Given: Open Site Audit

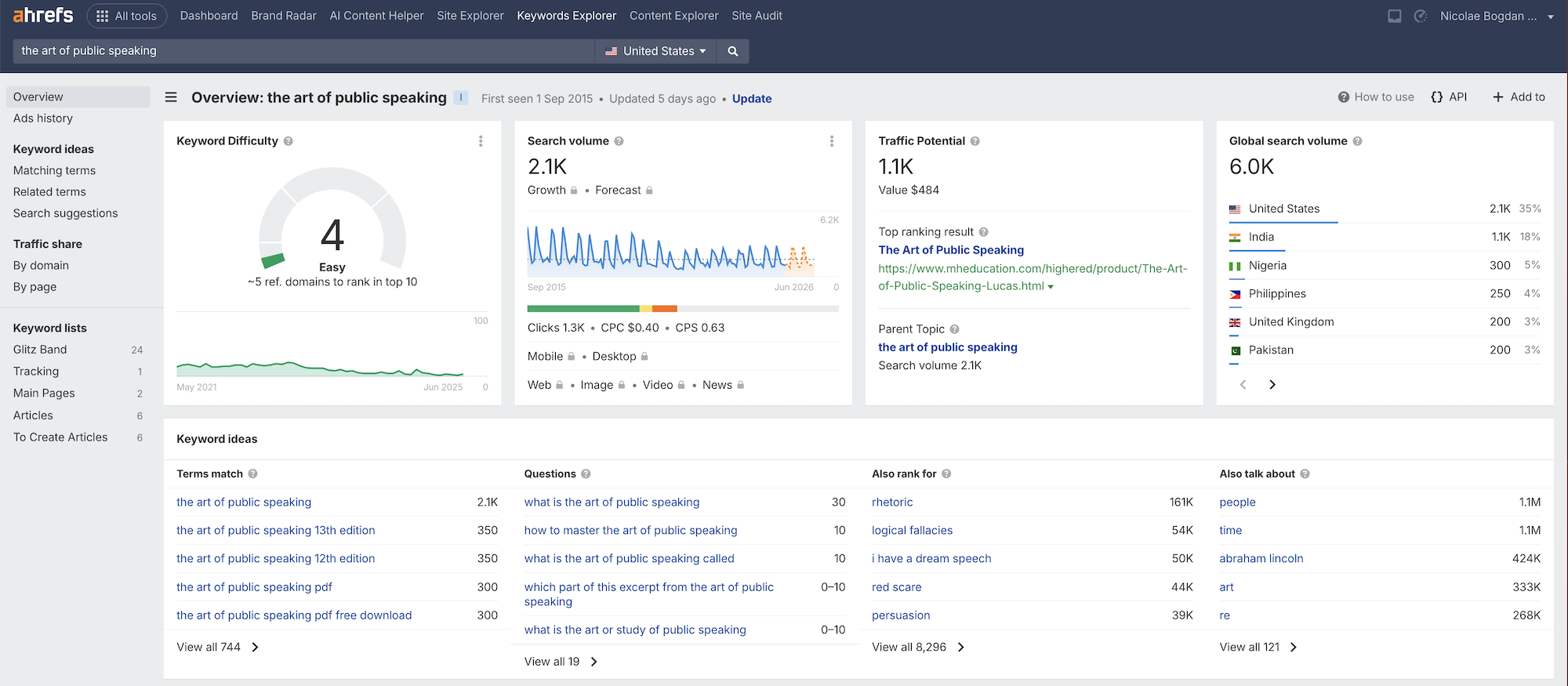Looking at the screenshot, I should [757, 16].
